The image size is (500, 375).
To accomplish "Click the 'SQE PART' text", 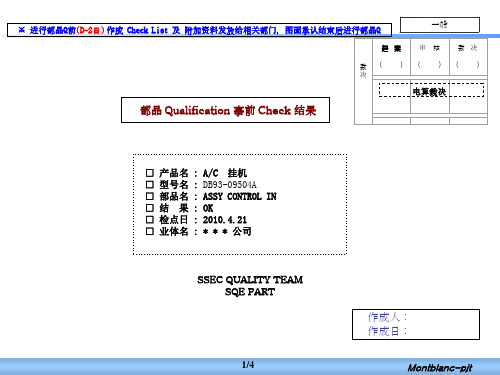I will 250,292.
